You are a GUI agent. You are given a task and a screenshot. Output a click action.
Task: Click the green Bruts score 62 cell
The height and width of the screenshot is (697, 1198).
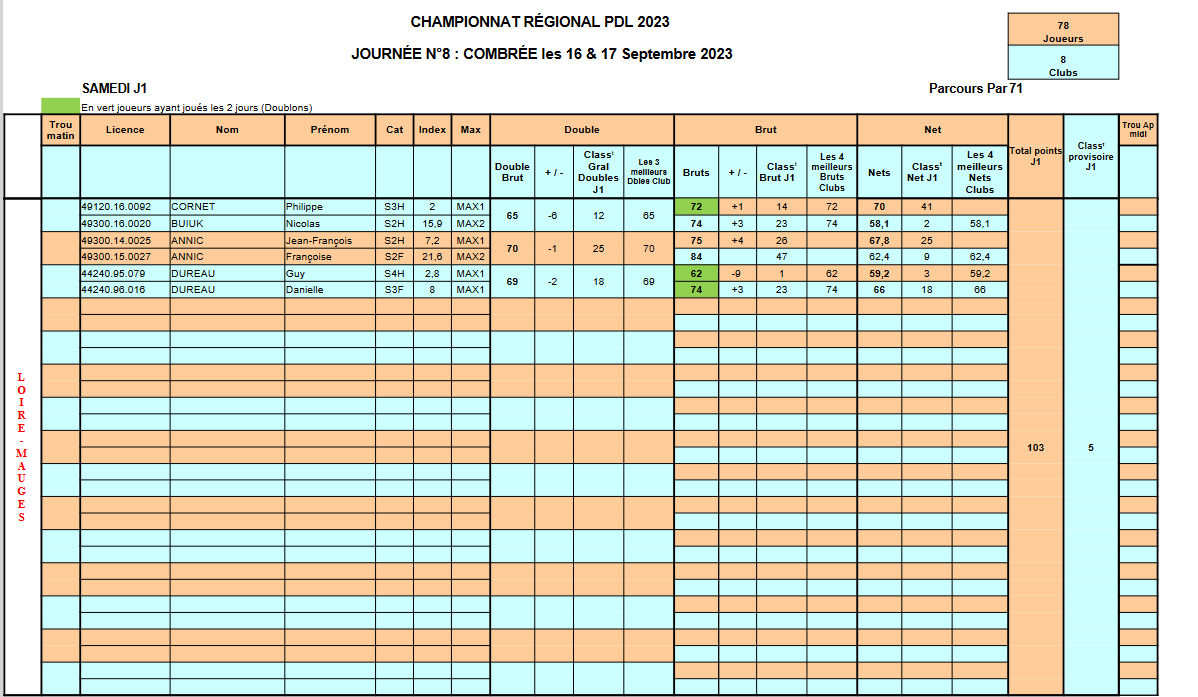(696, 274)
